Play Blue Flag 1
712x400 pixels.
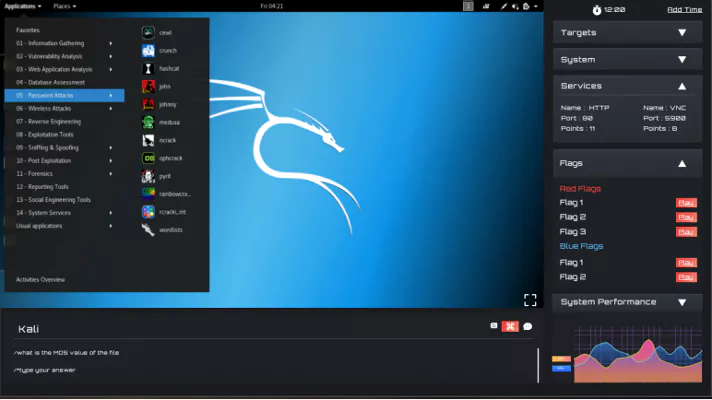686,262
